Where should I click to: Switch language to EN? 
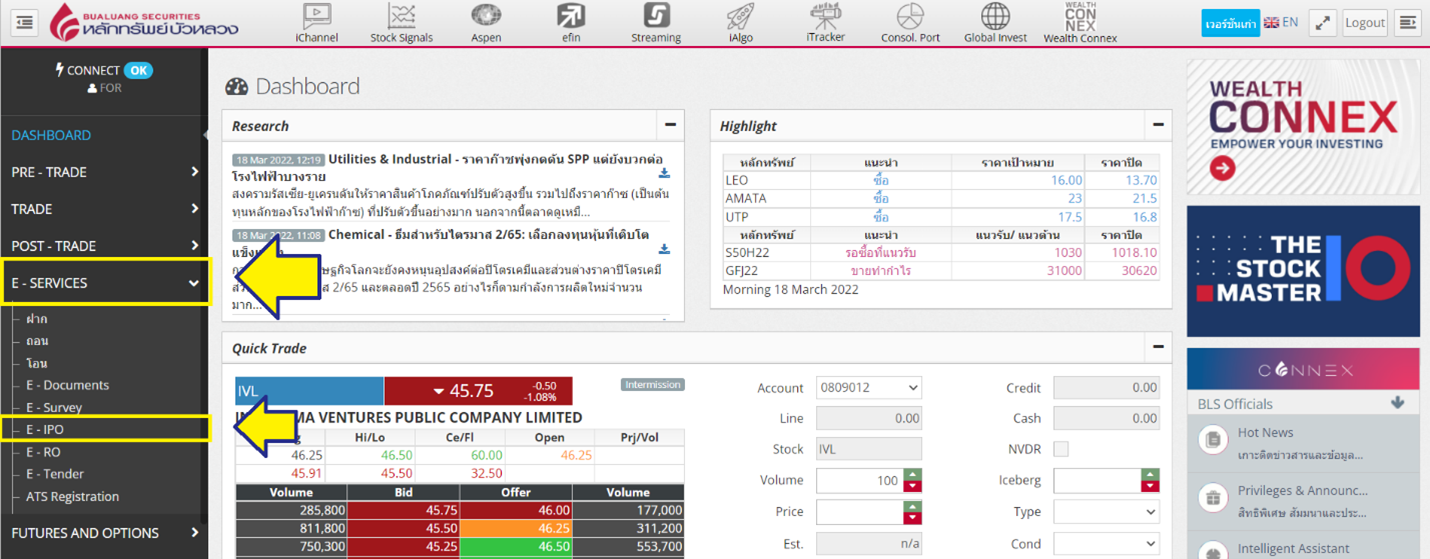(x=1281, y=22)
